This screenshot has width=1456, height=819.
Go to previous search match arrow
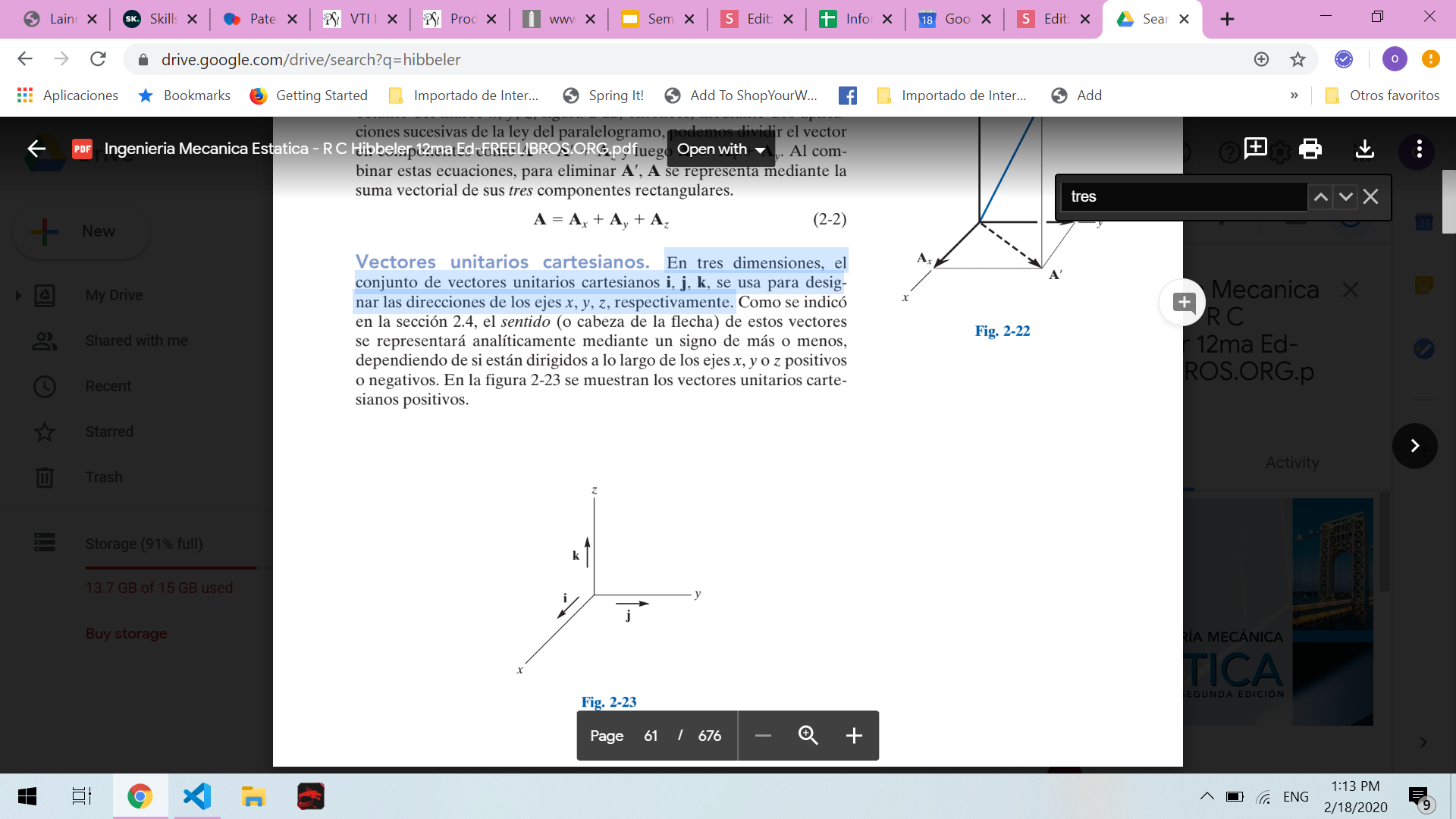[1320, 197]
